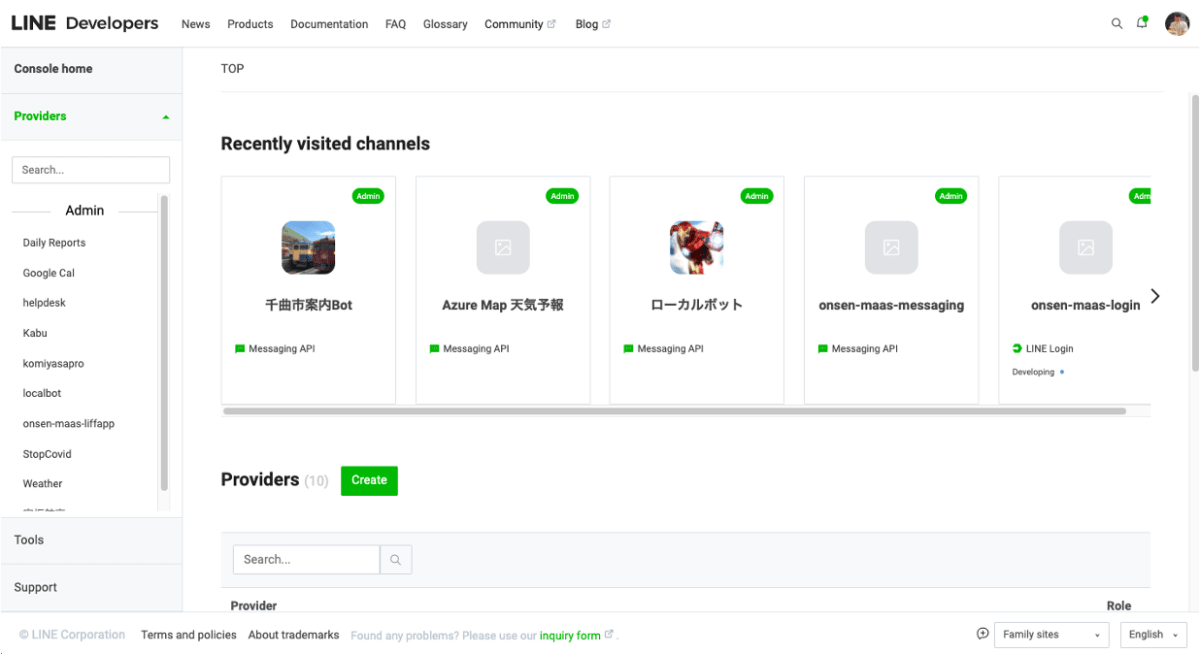1200x654 pixels.
Task: Open onsen-maas-messaging channel title
Action: point(891,305)
